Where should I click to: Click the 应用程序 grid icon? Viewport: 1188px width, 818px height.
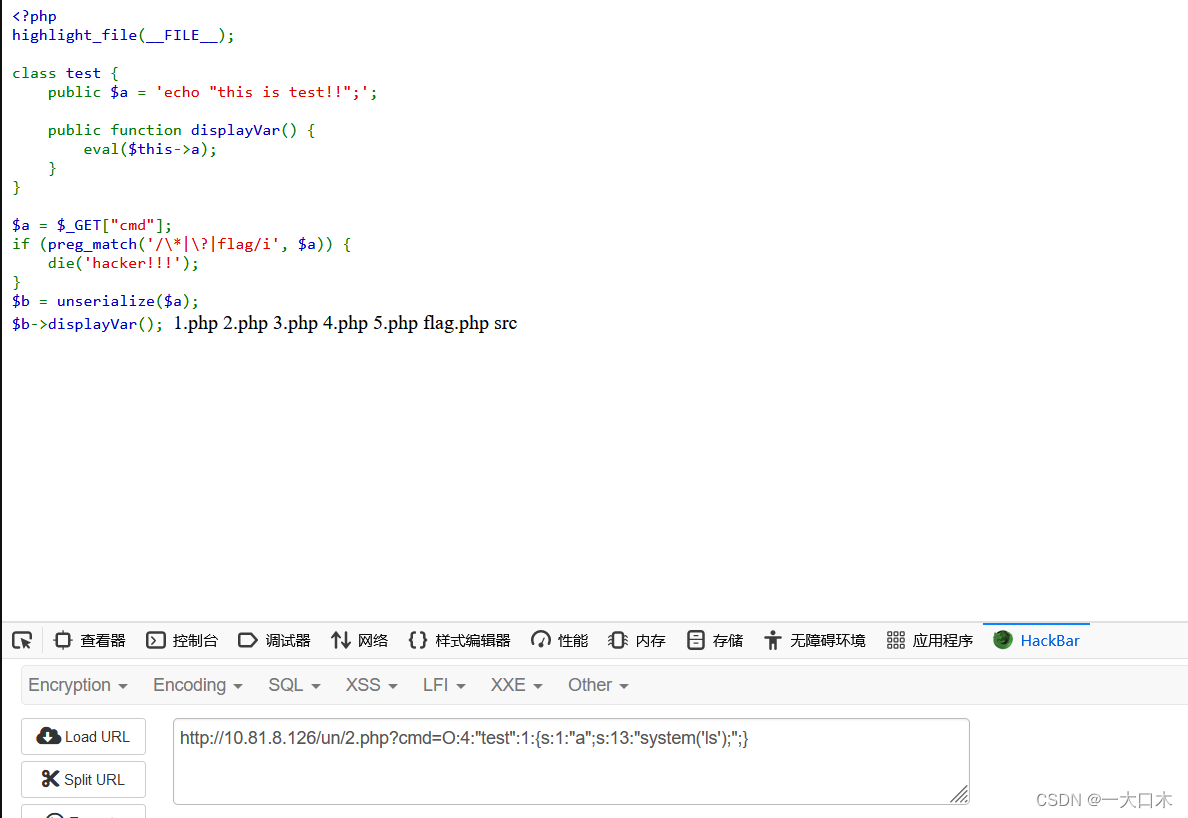pyautogui.click(x=896, y=641)
